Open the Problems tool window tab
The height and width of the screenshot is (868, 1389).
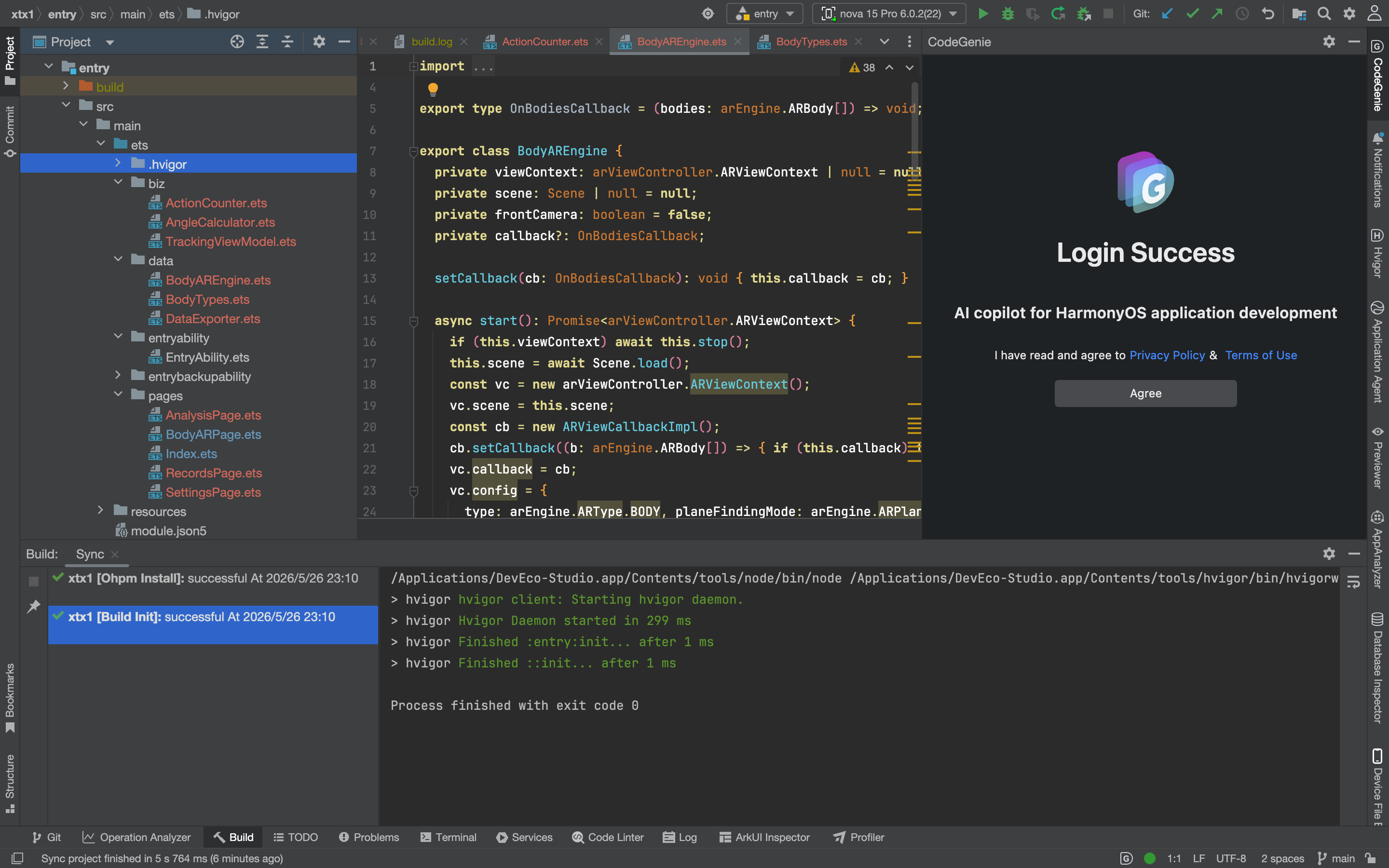click(368, 837)
